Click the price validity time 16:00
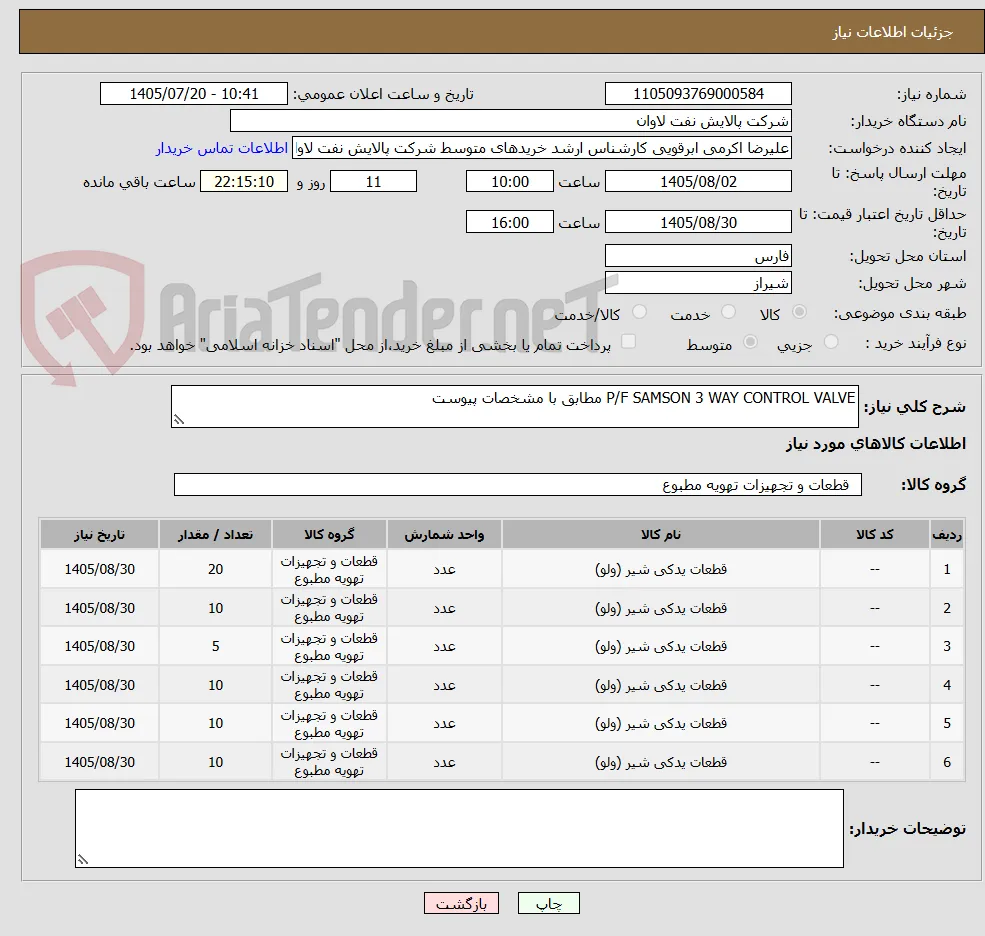Viewport: 985px width, 936px height. [509, 222]
